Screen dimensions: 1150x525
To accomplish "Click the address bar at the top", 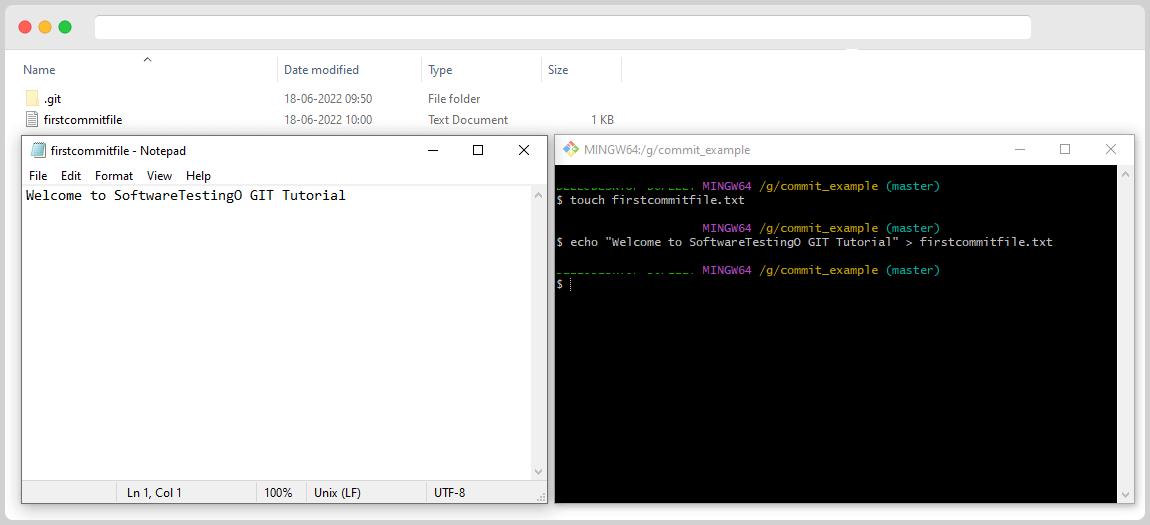I will coord(563,27).
